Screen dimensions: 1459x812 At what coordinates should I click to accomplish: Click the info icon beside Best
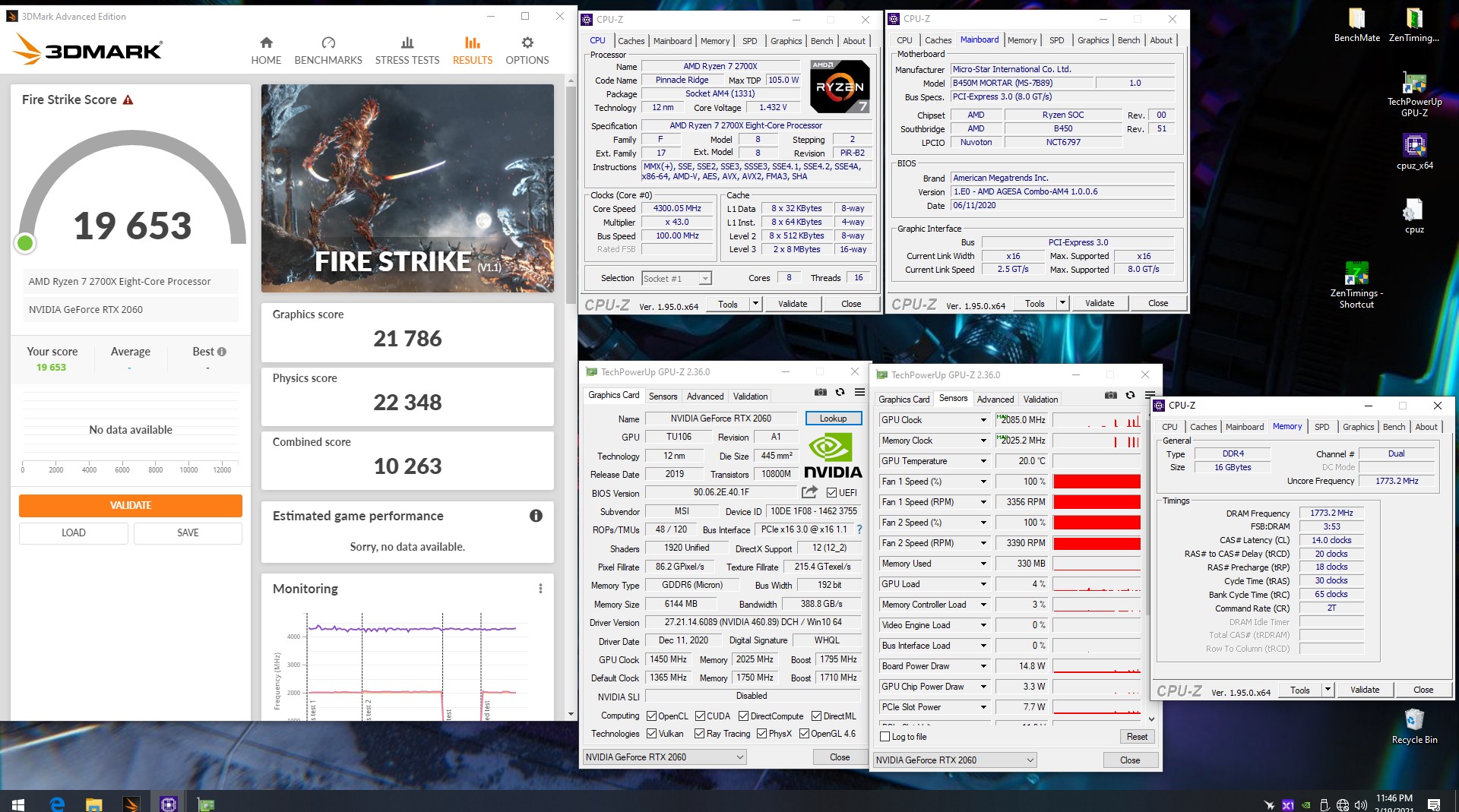point(222,352)
